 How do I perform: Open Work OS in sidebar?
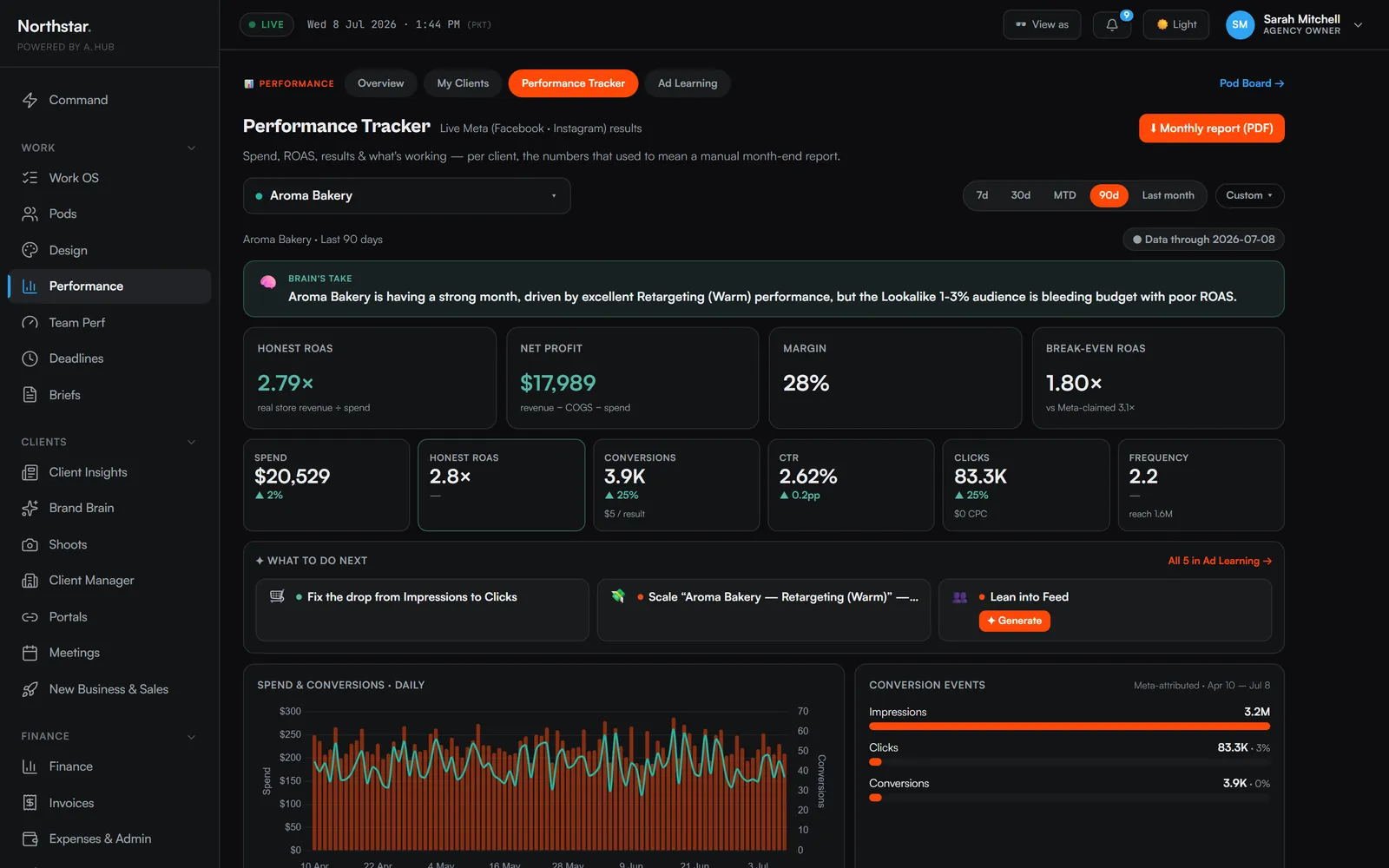coord(109,178)
